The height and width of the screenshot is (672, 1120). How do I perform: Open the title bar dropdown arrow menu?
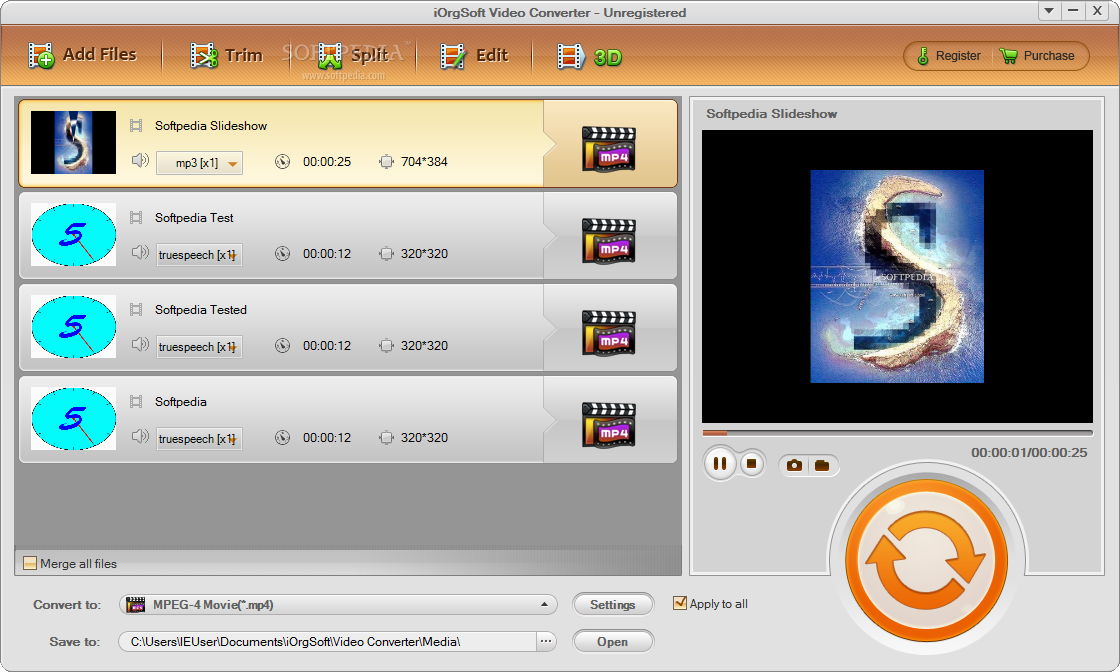(x=1049, y=11)
